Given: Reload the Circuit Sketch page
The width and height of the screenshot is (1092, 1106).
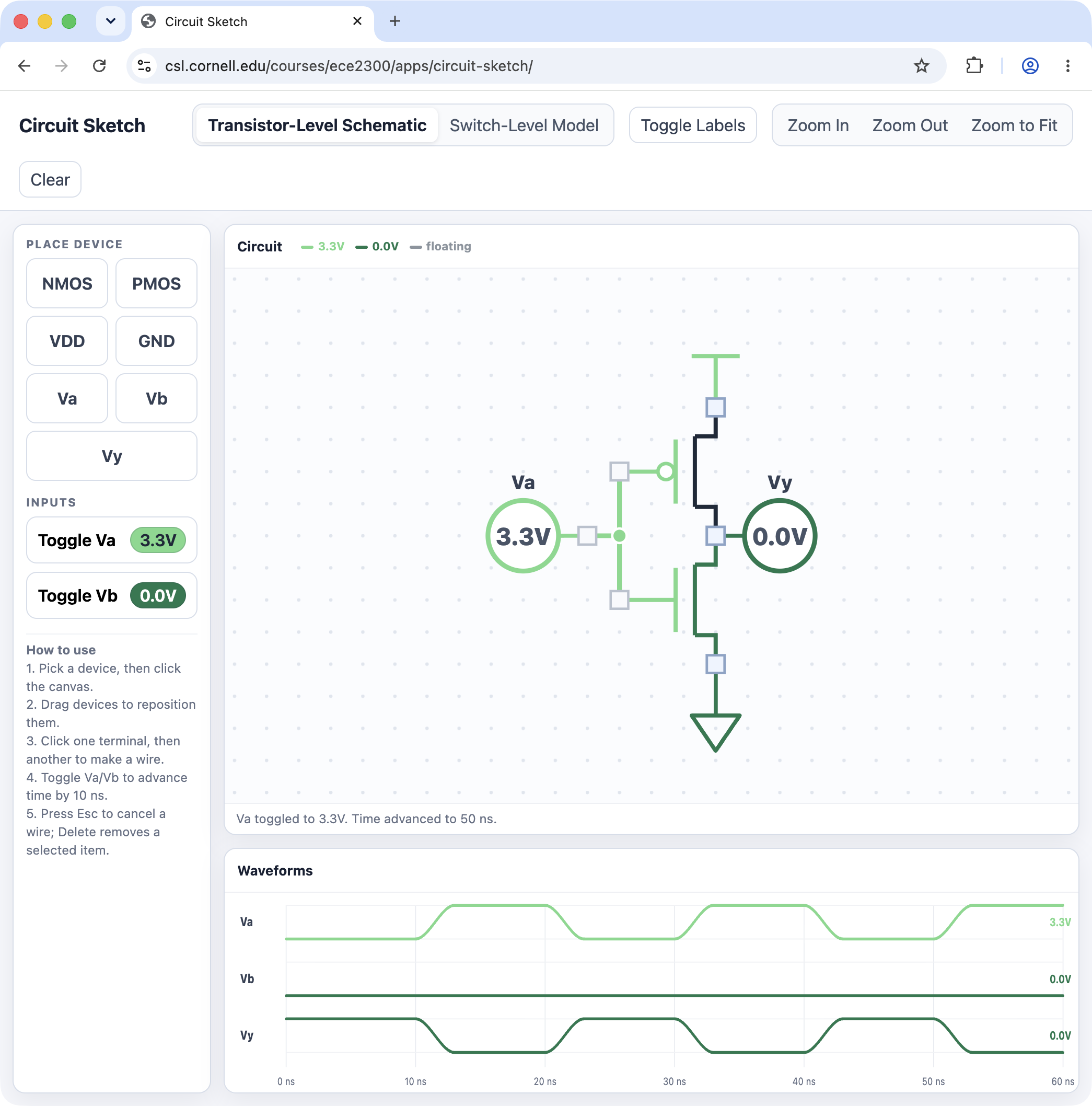Looking at the screenshot, I should [100, 66].
